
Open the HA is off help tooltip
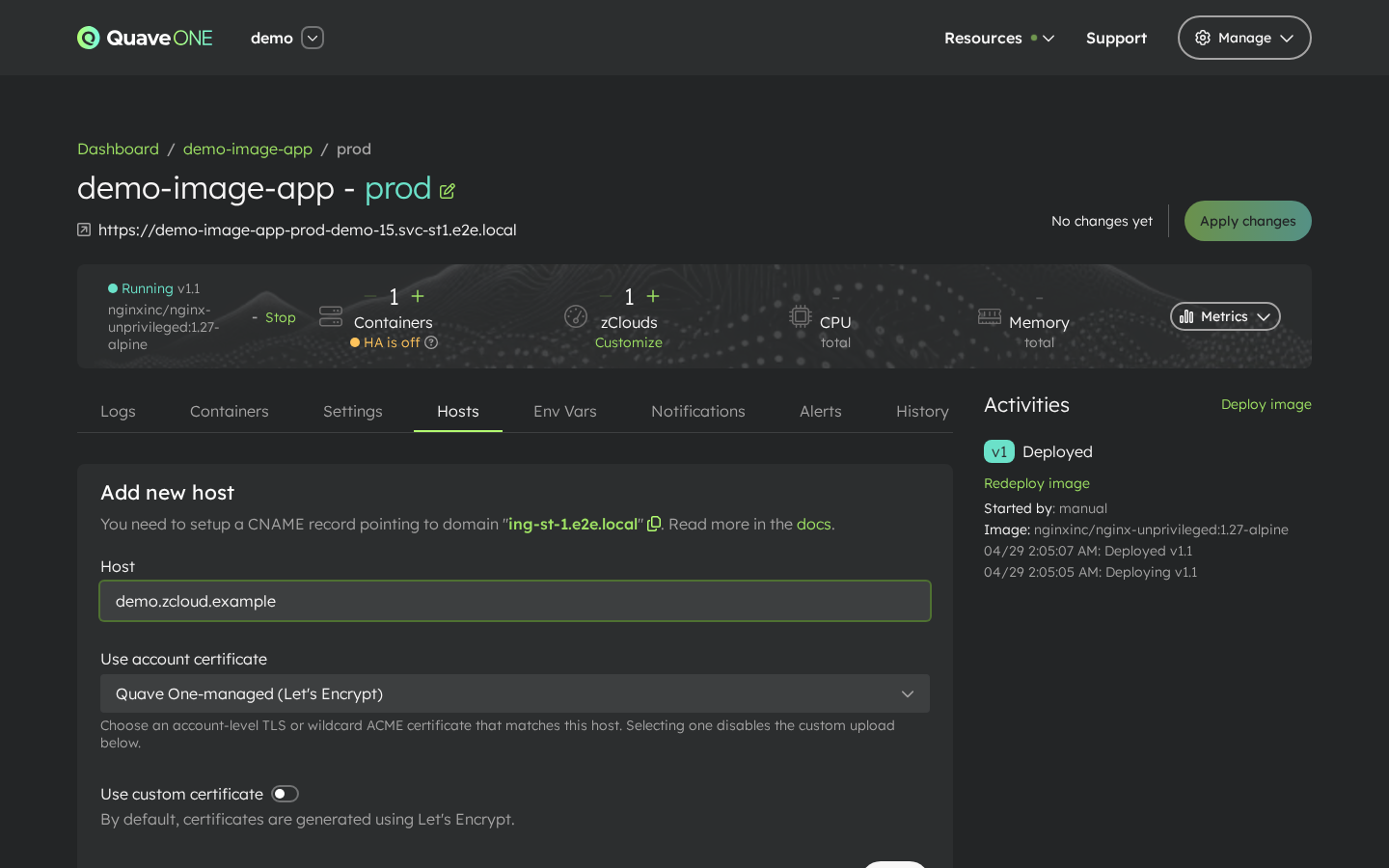pyautogui.click(x=430, y=342)
